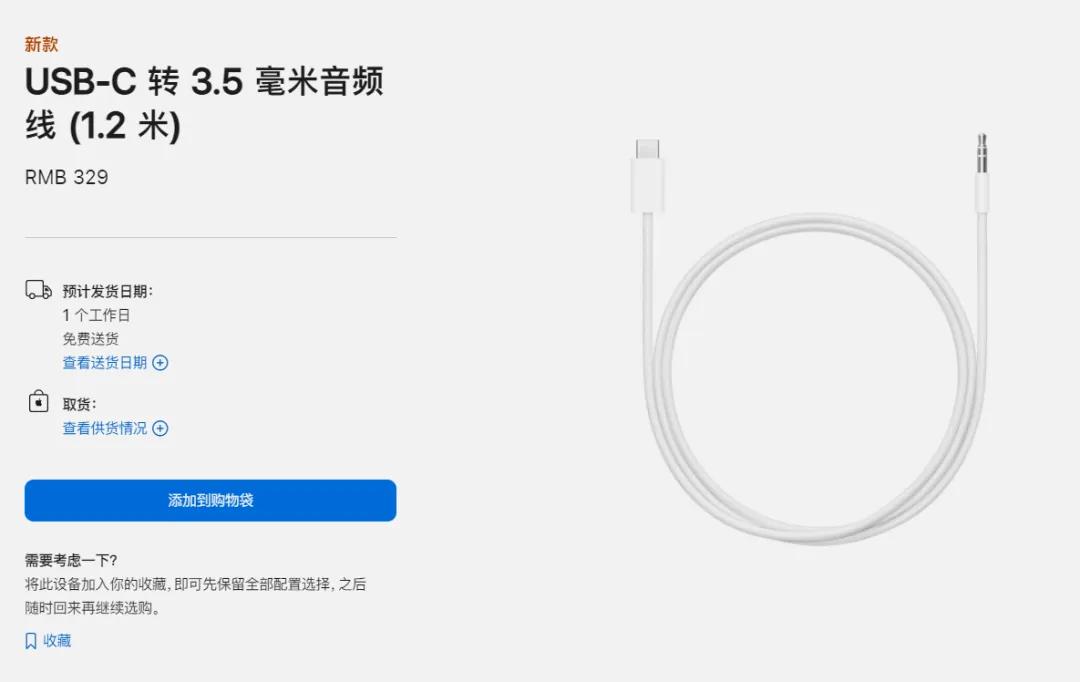This screenshot has width=1080, height=682.
Task: Open the 查看送货日期 link
Action: coord(105,363)
